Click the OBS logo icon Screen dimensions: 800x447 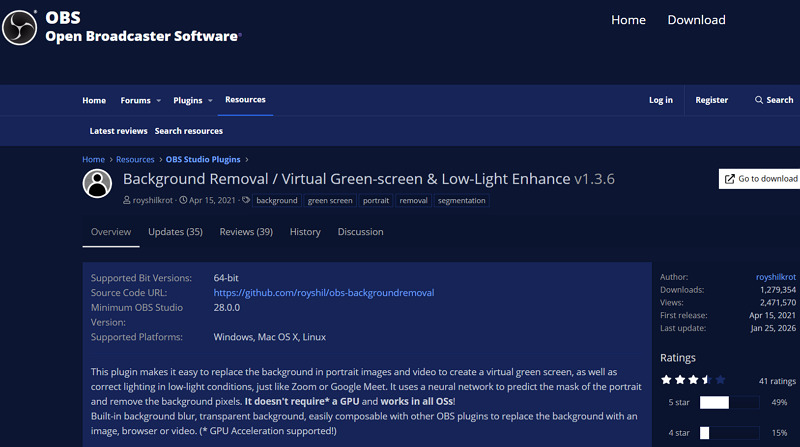[x=20, y=26]
